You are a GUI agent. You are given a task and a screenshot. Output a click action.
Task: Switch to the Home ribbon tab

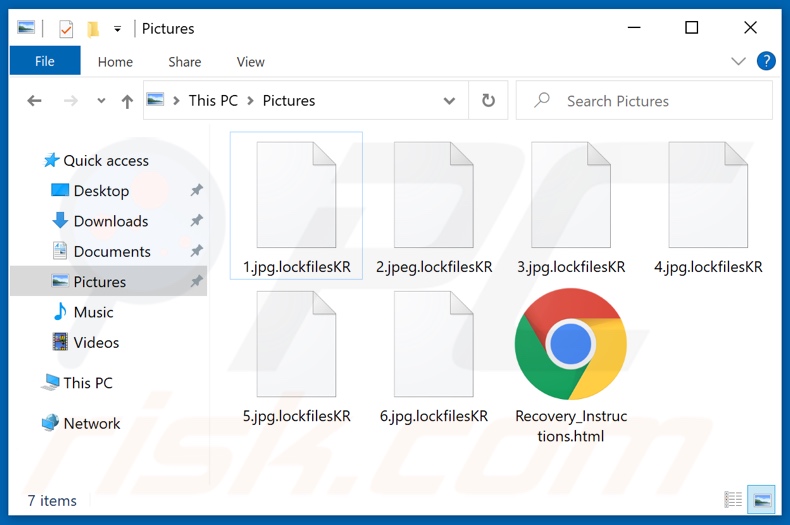coord(115,61)
